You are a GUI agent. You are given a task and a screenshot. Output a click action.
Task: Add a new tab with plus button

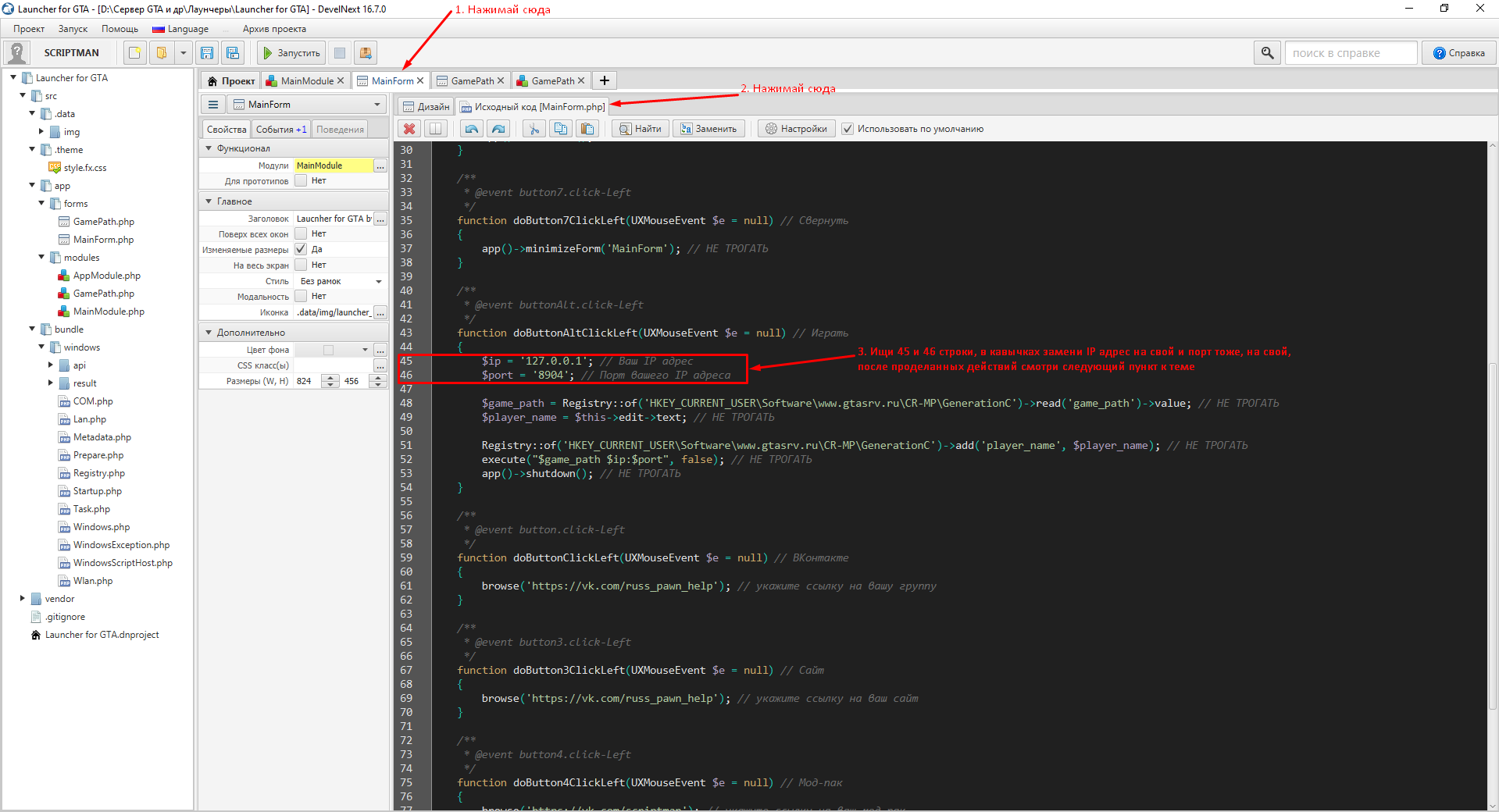[604, 80]
